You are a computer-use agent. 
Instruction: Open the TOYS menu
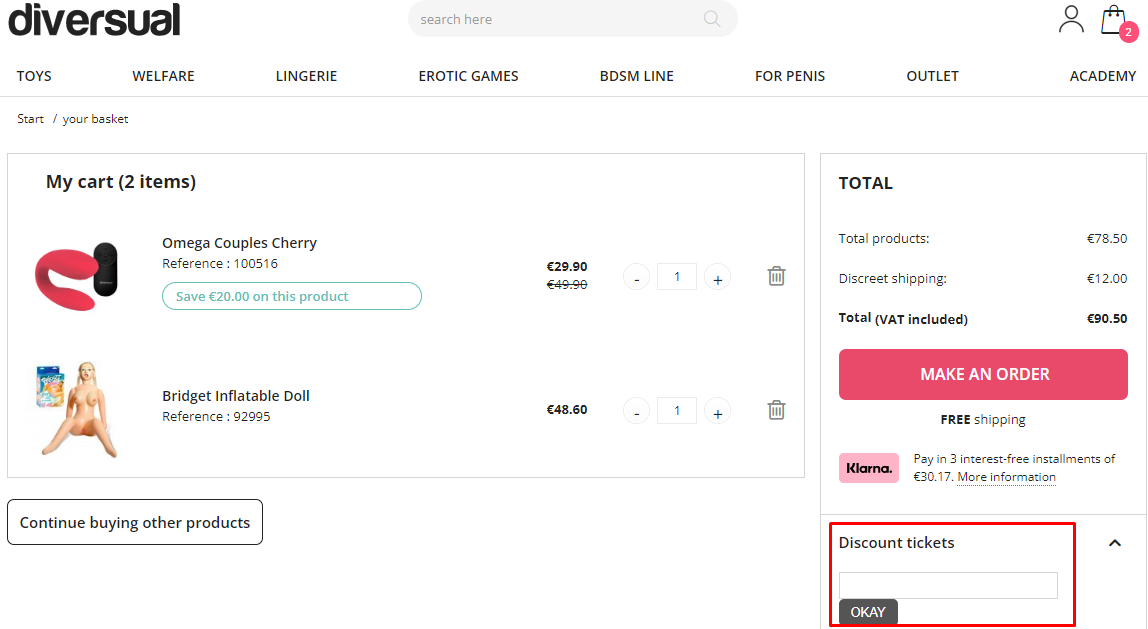[x=34, y=76]
